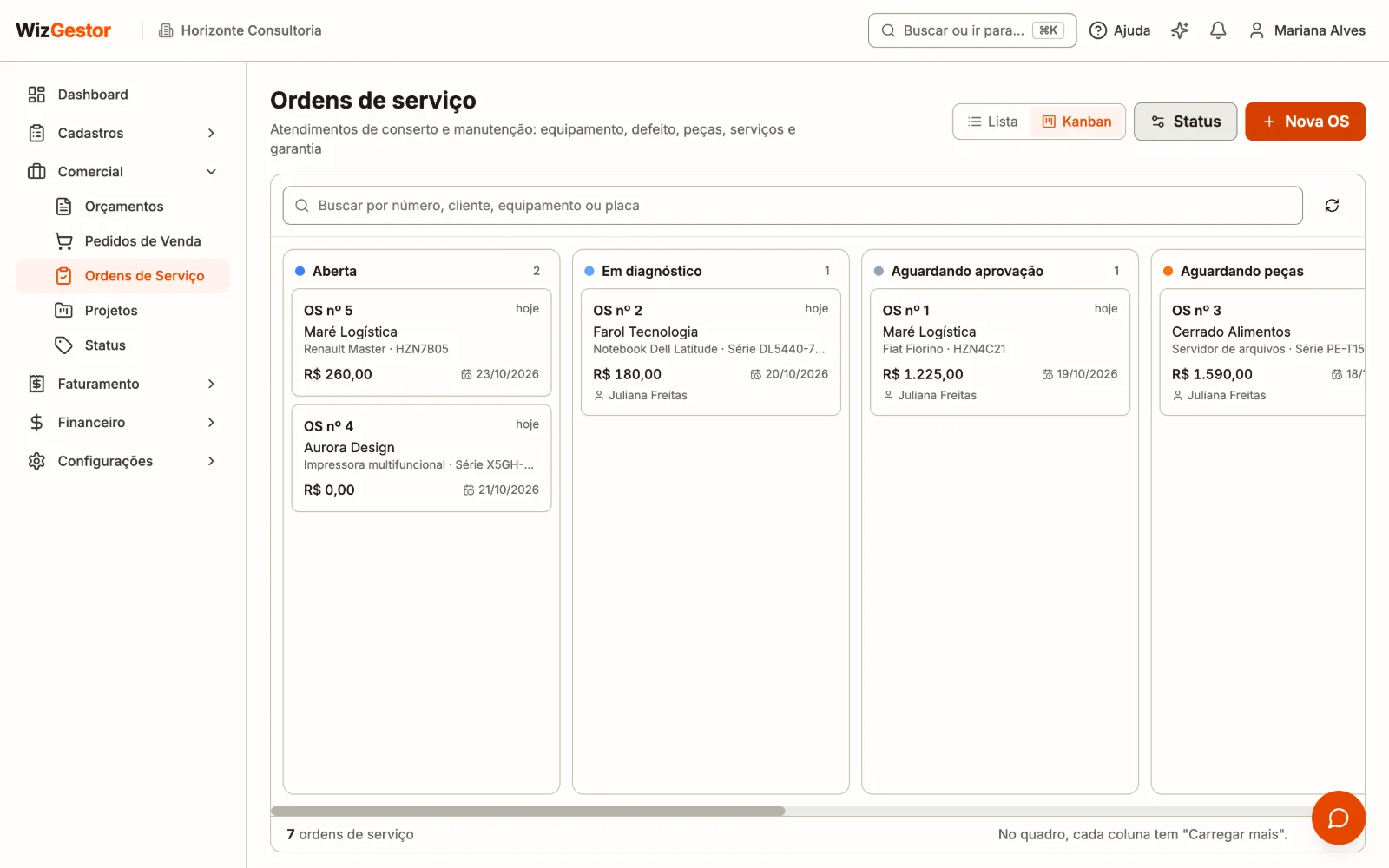Create a new order with Nova OS

tap(1305, 122)
